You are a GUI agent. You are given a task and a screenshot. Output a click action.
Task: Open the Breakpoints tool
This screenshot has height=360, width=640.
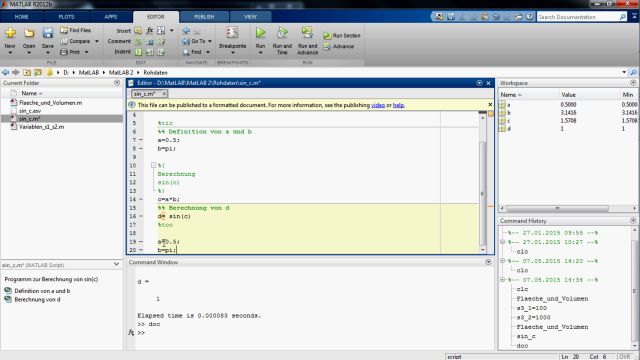232,33
